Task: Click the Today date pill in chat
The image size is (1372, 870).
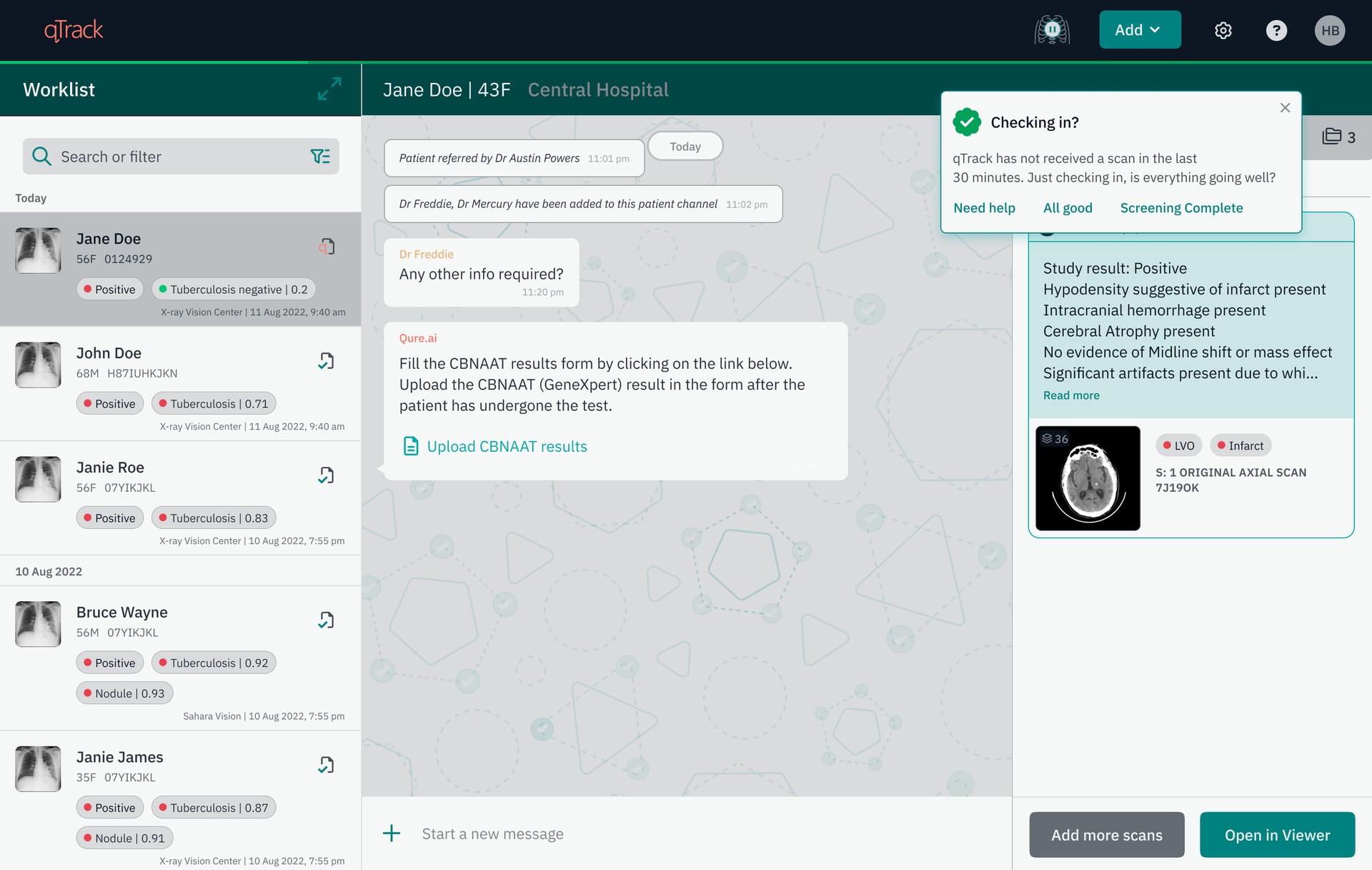Action: [685, 147]
